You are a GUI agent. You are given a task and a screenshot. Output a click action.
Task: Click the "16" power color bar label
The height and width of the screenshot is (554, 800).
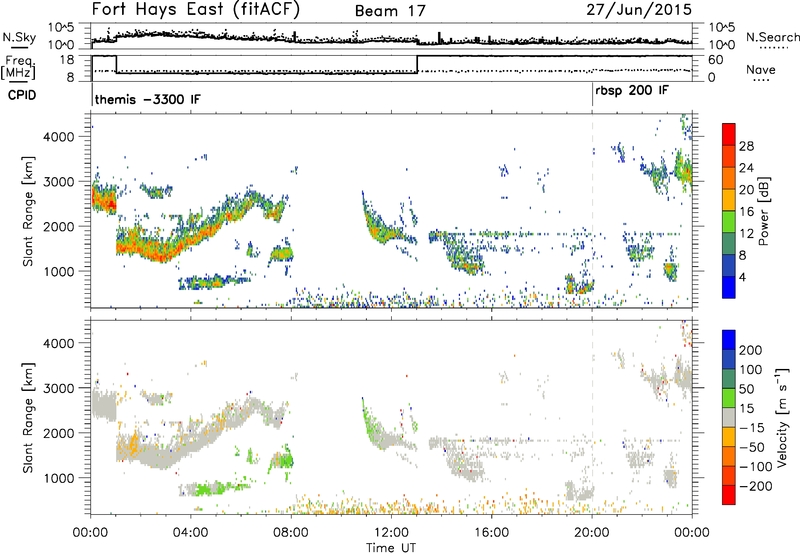coord(746,212)
